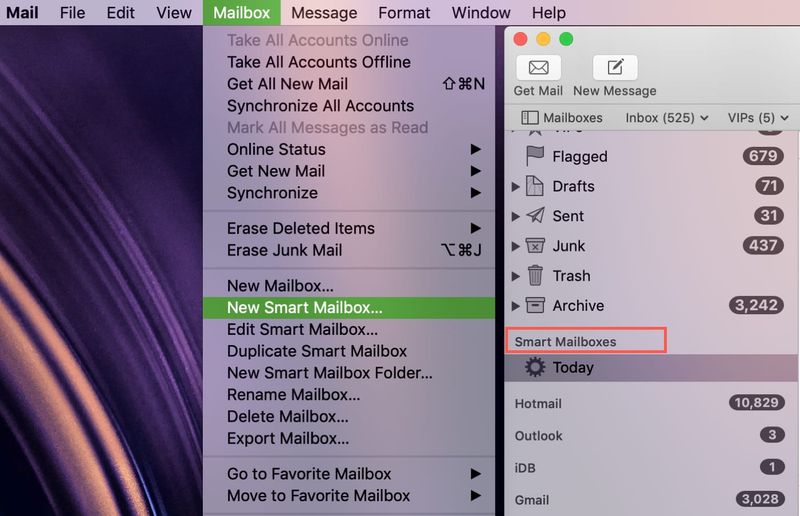
Task: Click the Drafts 71 count badge
Action: pos(769,186)
